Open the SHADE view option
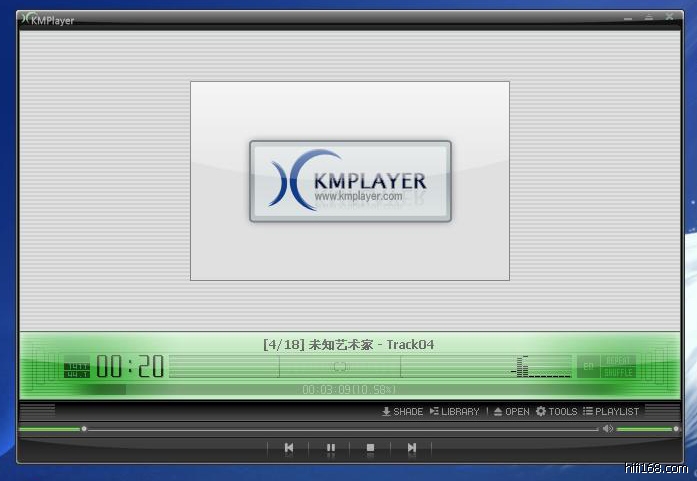The width and height of the screenshot is (697, 481). [x=402, y=411]
